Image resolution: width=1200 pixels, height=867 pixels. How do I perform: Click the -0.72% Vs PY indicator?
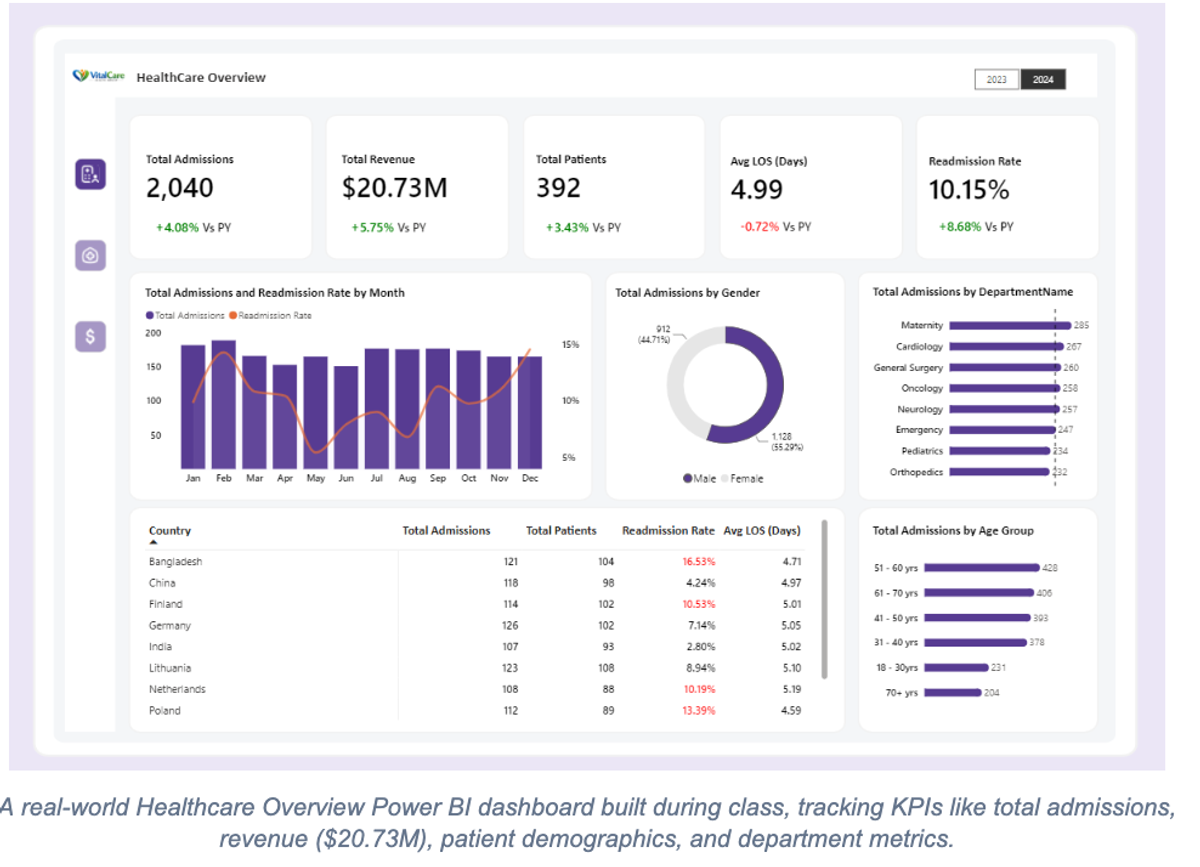[x=776, y=227]
